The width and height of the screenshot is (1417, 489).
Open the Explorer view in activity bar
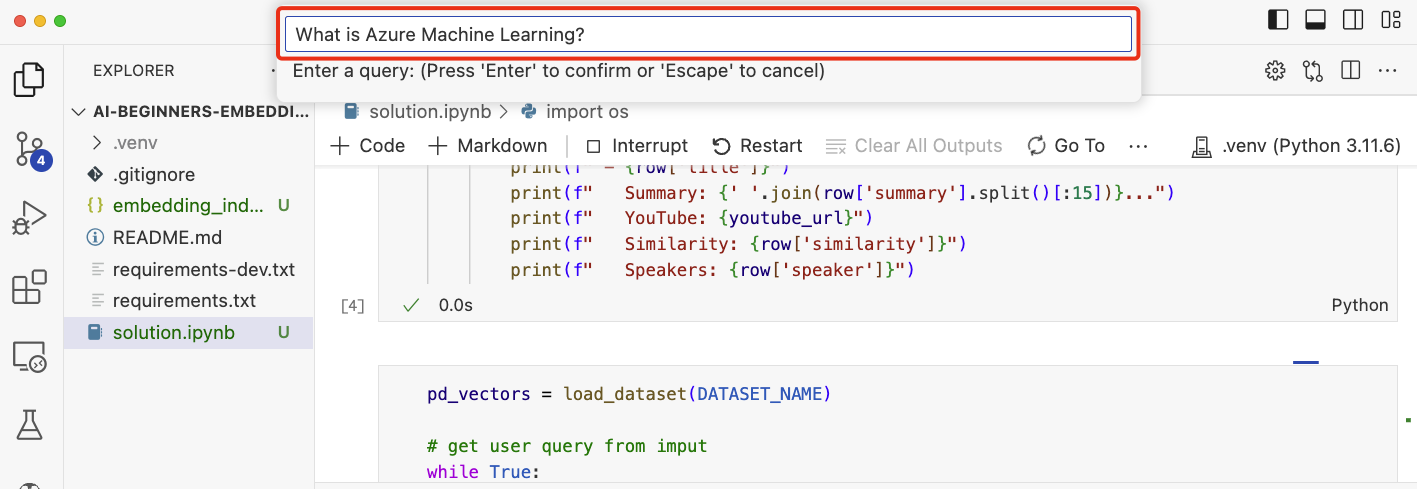tap(29, 80)
